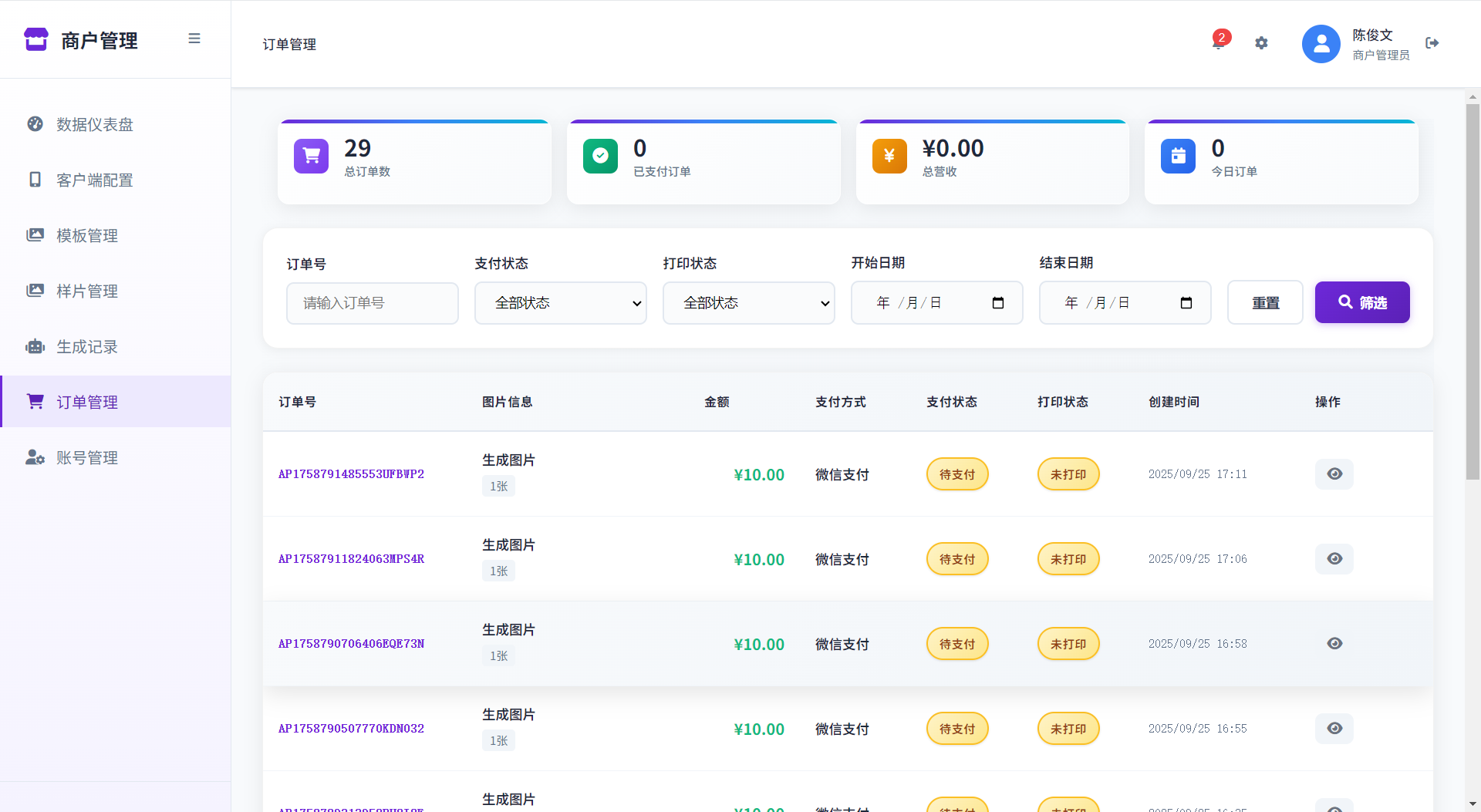The image size is (1481, 812).
Task: Click the blue calendar today's orders icon
Action: point(1178,156)
